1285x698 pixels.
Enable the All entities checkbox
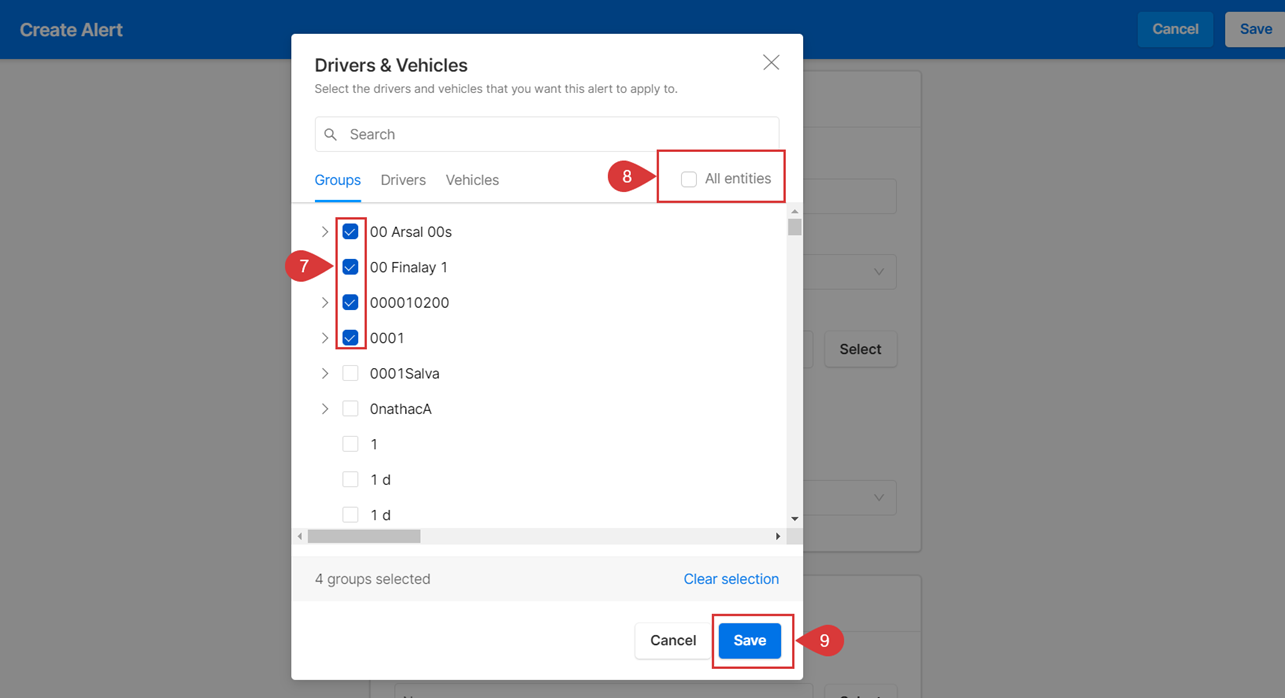689,179
